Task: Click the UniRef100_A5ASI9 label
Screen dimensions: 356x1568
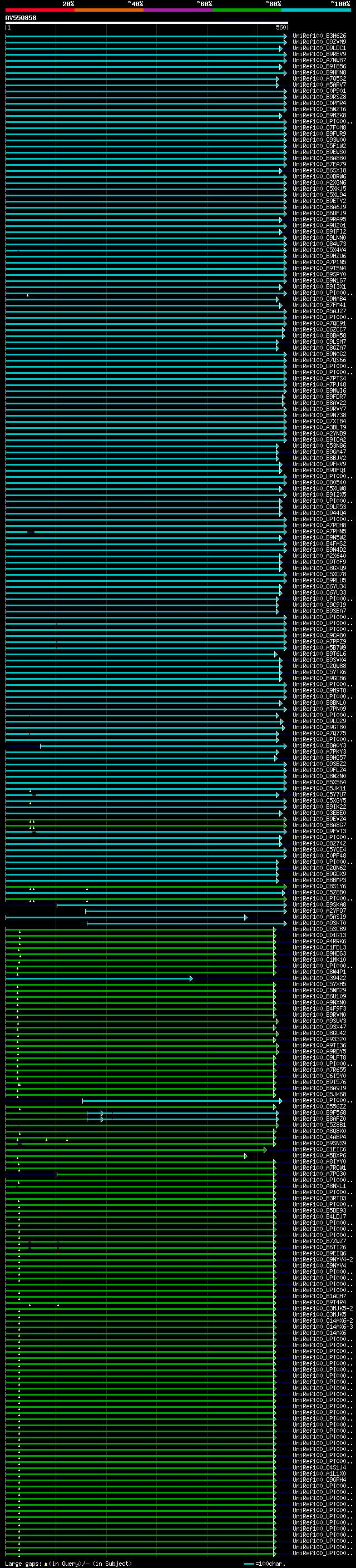Action: (x=319, y=917)
